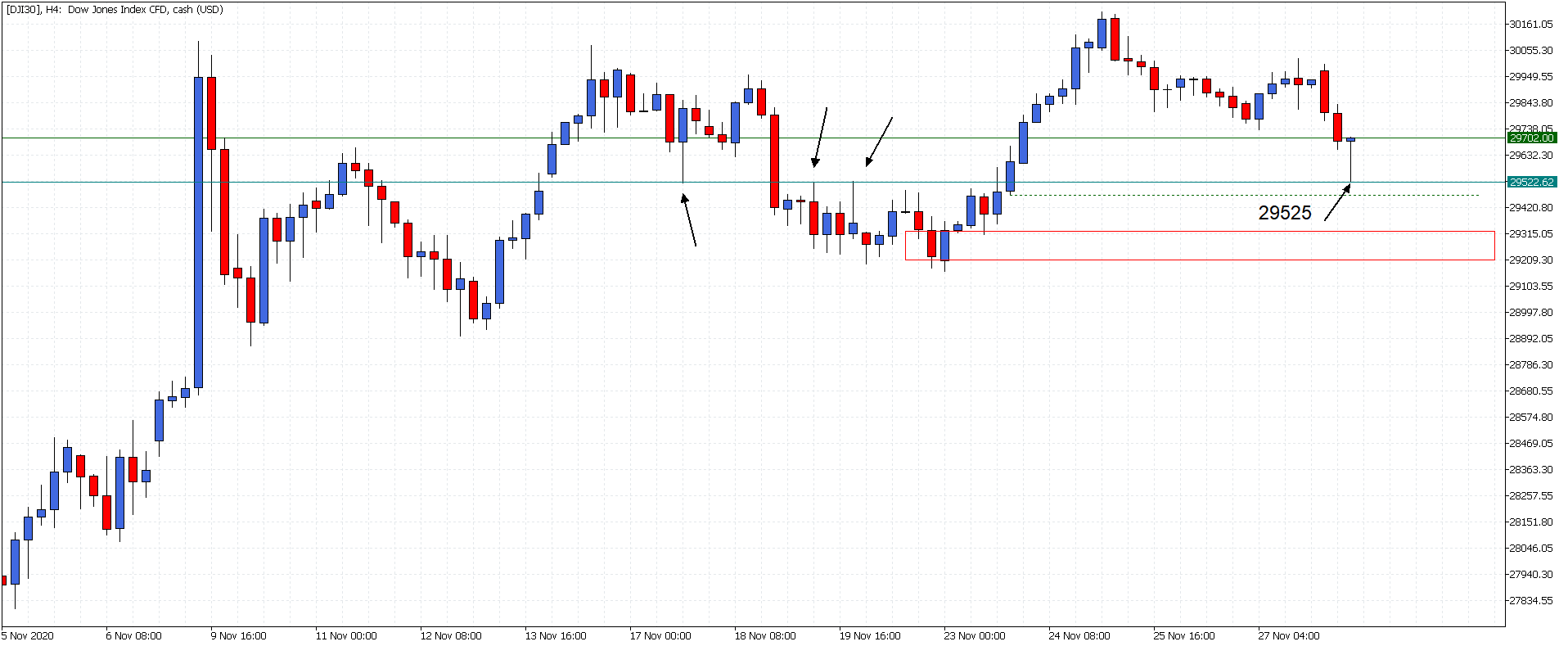
Task: Select the red rectangle zone outline
Action: pyautogui.click(x=1200, y=246)
